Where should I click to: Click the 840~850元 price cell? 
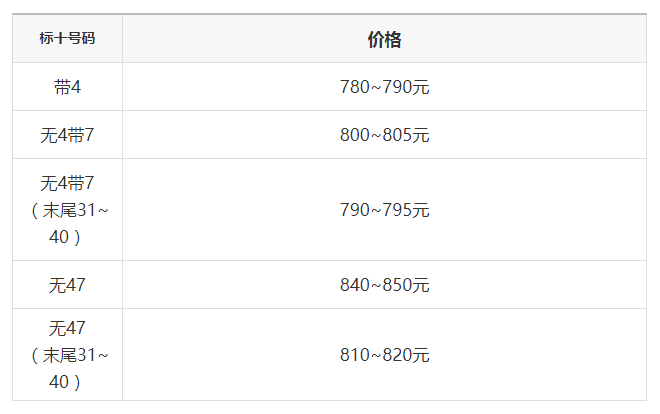(384, 285)
